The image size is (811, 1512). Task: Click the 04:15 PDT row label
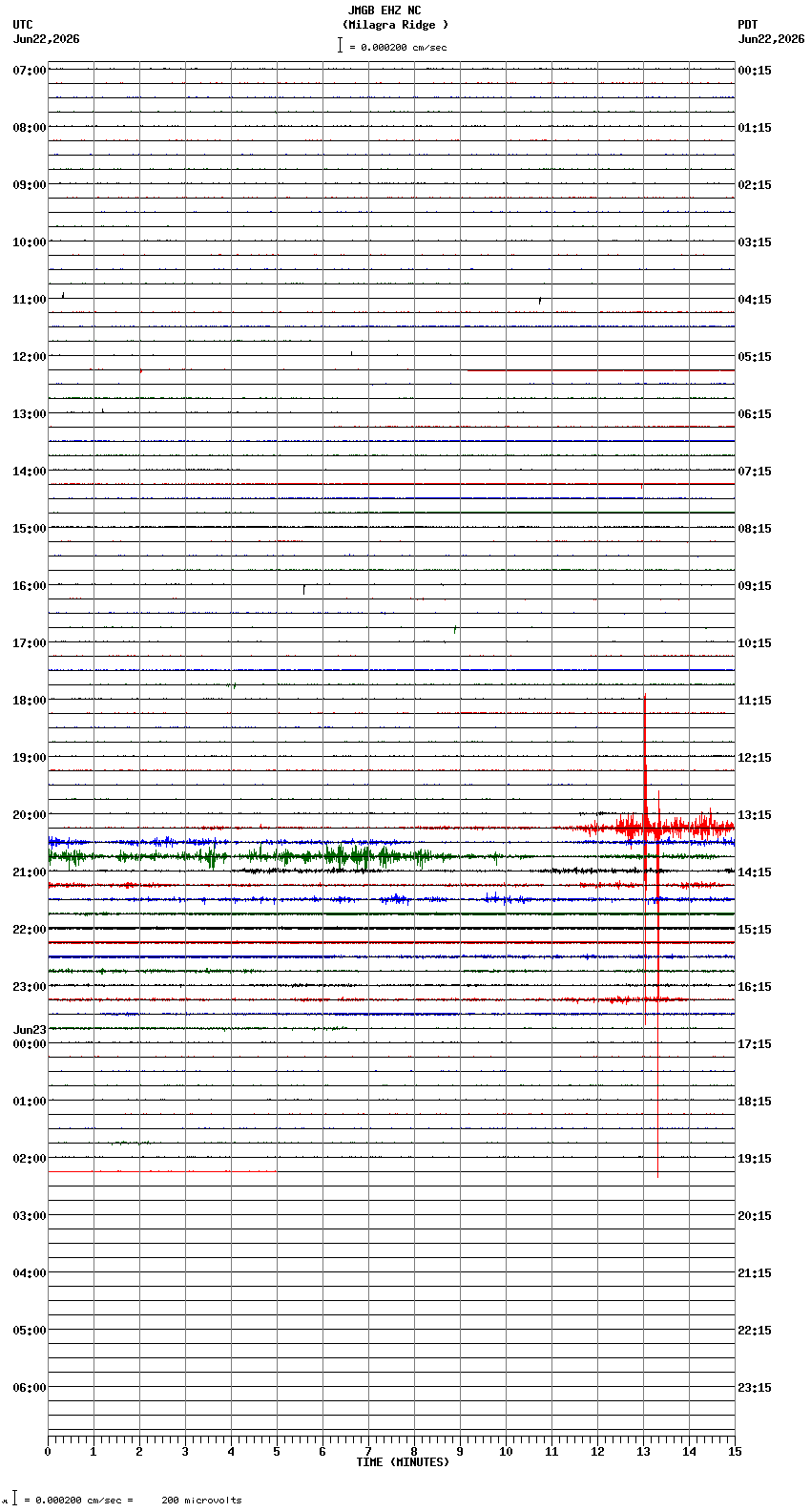(755, 300)
